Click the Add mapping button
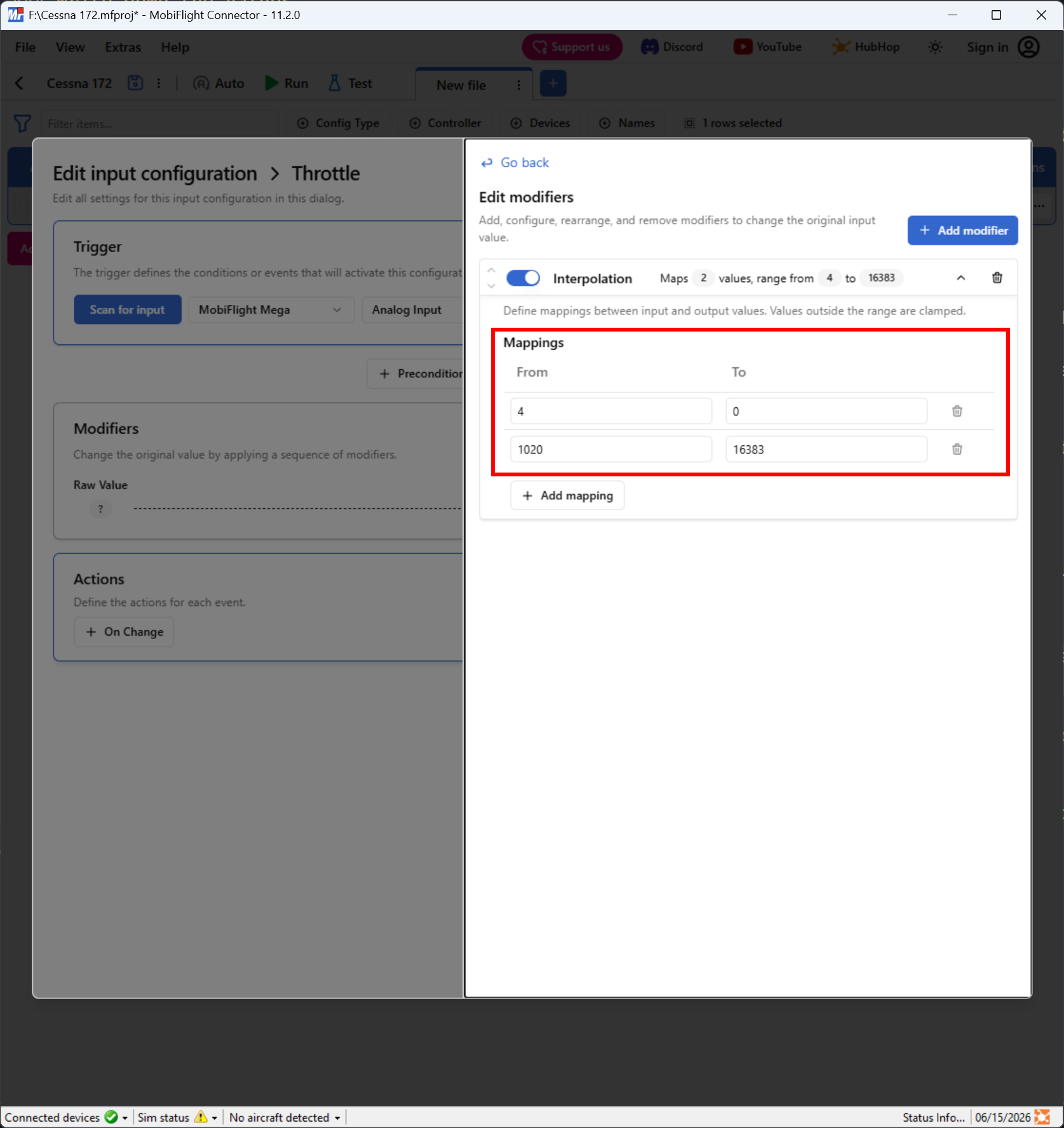Viewport: 1064px width, 1128px height. (x=567, y=495)
